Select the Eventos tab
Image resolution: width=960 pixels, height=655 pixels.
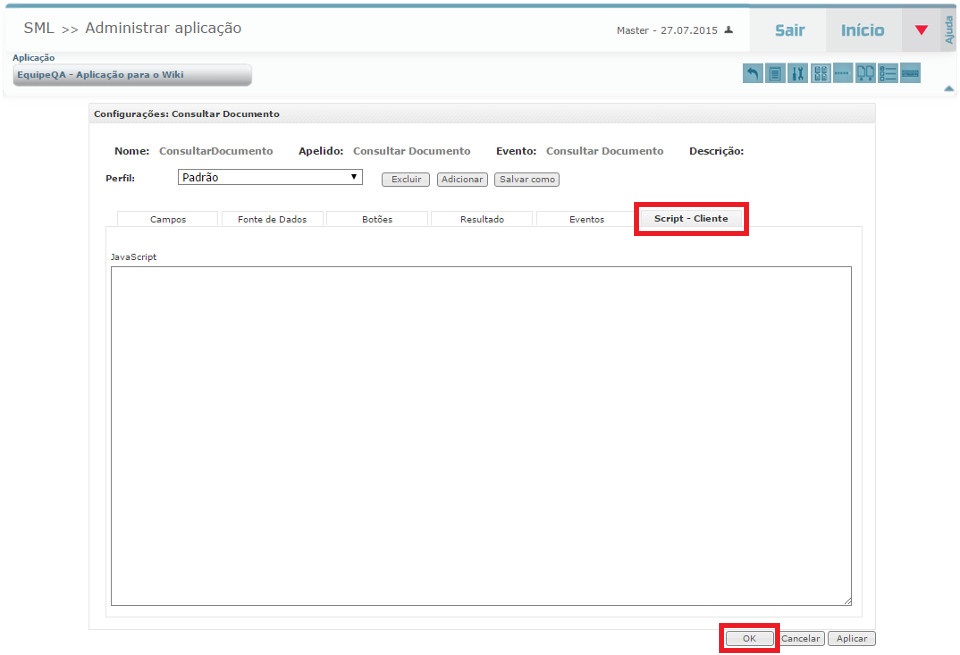[x=586, y=219]
